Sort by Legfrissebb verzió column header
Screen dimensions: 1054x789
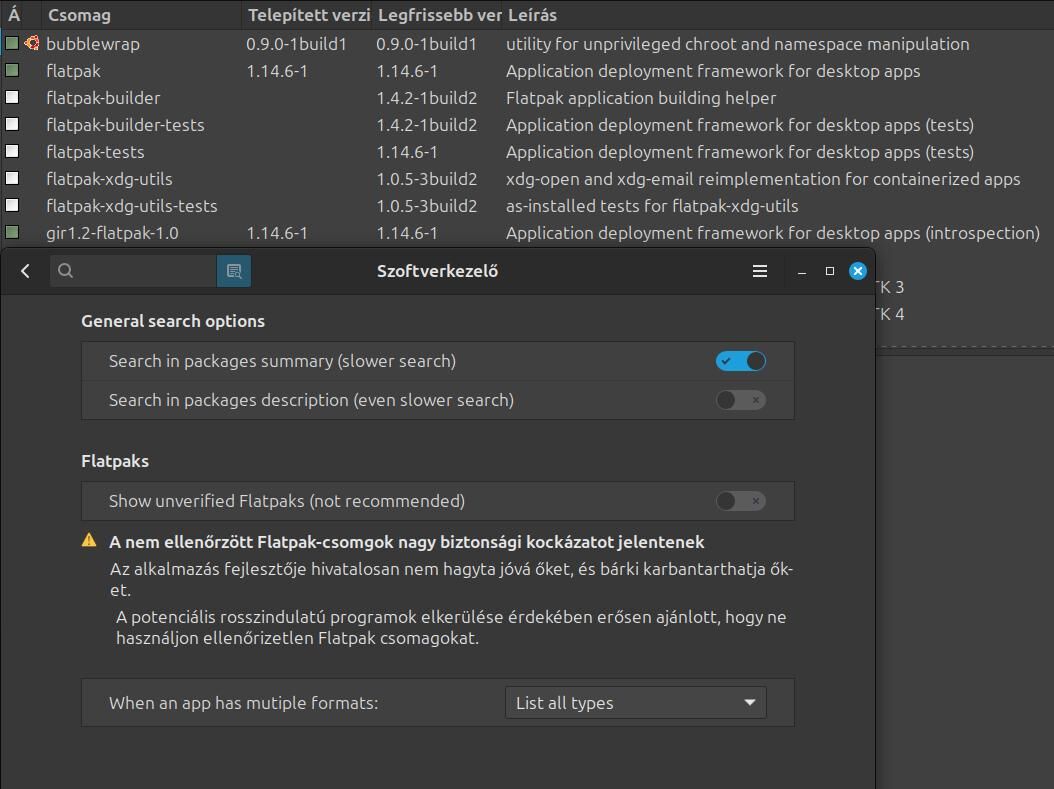tap(437, 15)
